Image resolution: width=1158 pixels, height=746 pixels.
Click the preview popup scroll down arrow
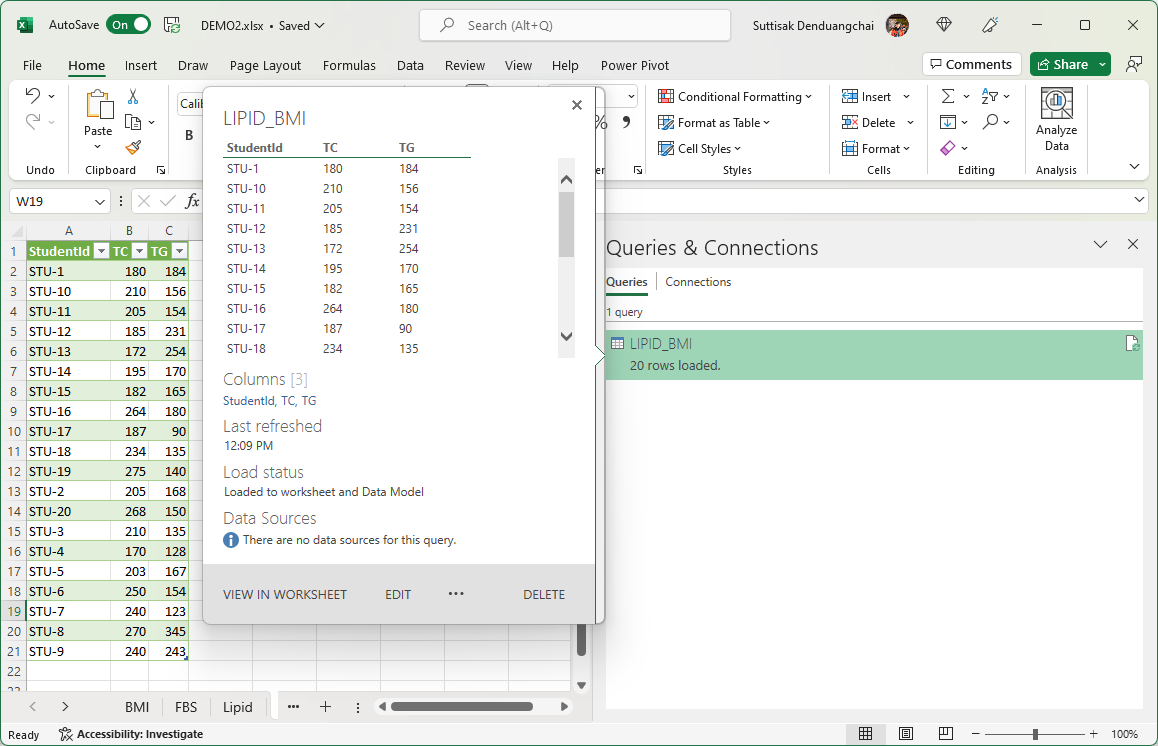(x=566, y=336)
